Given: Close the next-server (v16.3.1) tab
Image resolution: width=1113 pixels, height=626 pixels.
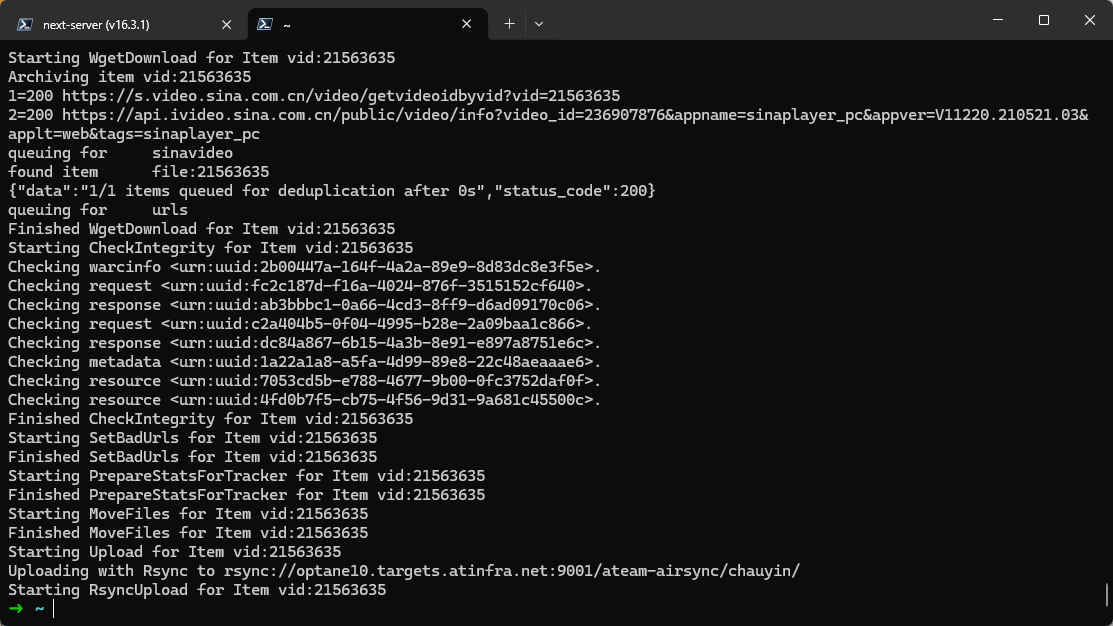Looking at the screenshot, I should 226,24.
